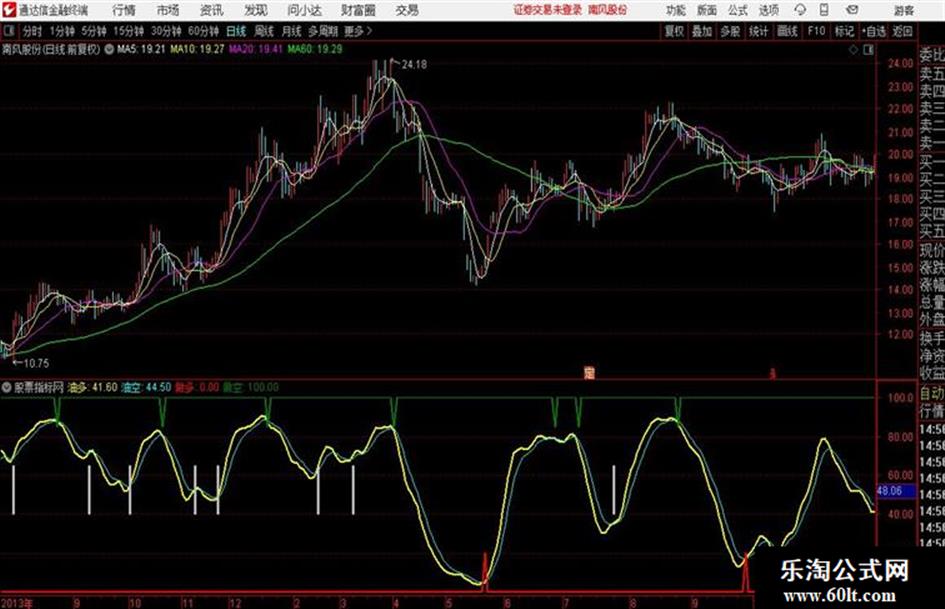Click the 复权 toolbar button
This screenshot has height=609, width=945.
pos(674,31)
